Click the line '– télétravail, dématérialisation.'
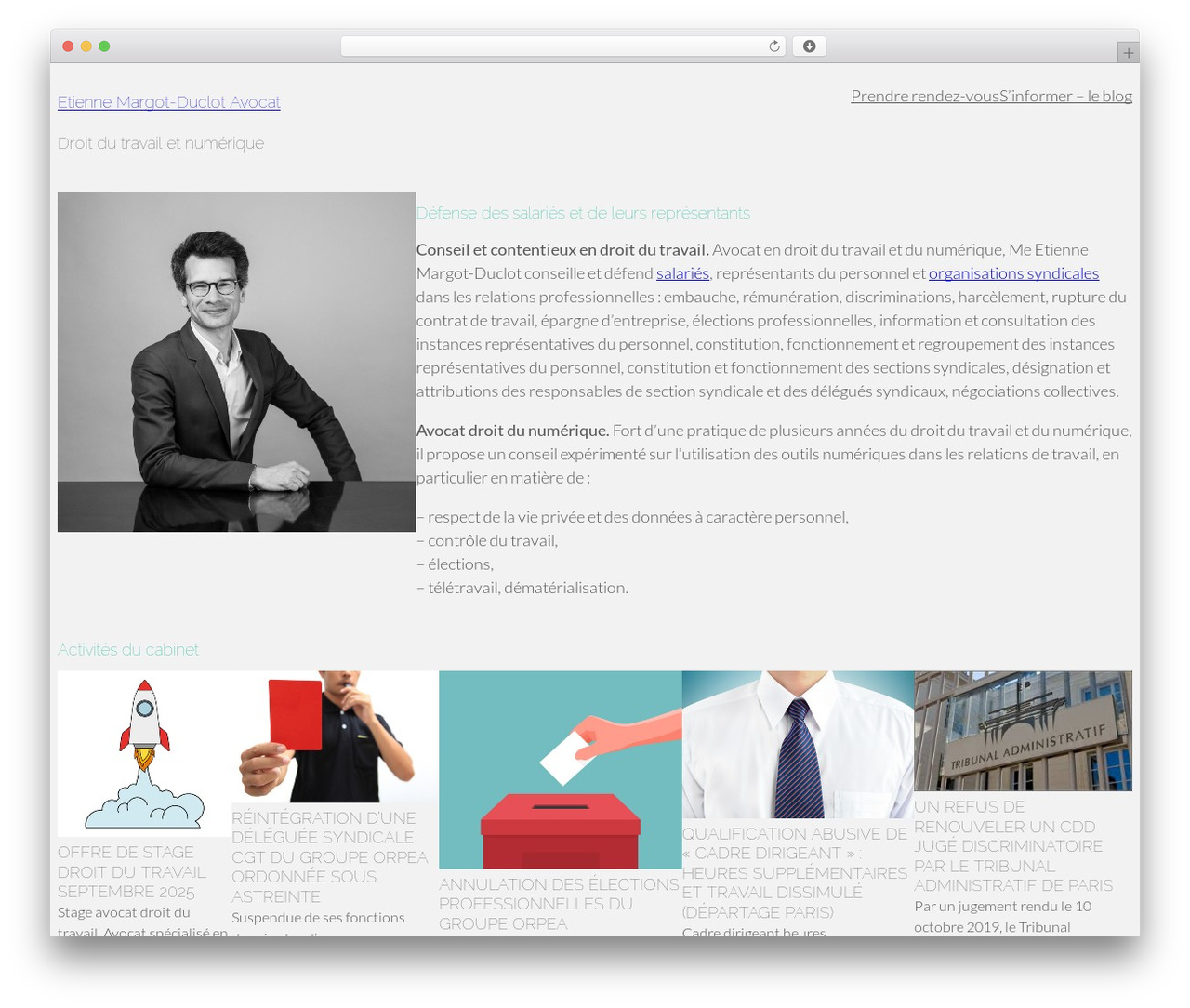Viewport: 1190px width, 1008px height. pos(522,588)
